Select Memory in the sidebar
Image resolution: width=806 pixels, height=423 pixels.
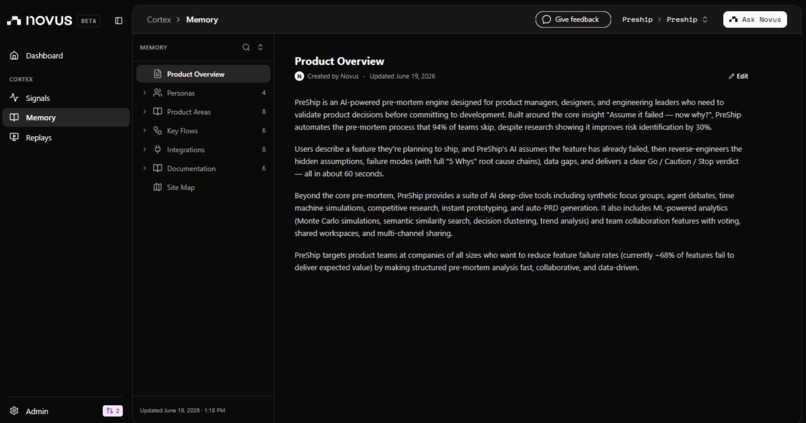66,117
